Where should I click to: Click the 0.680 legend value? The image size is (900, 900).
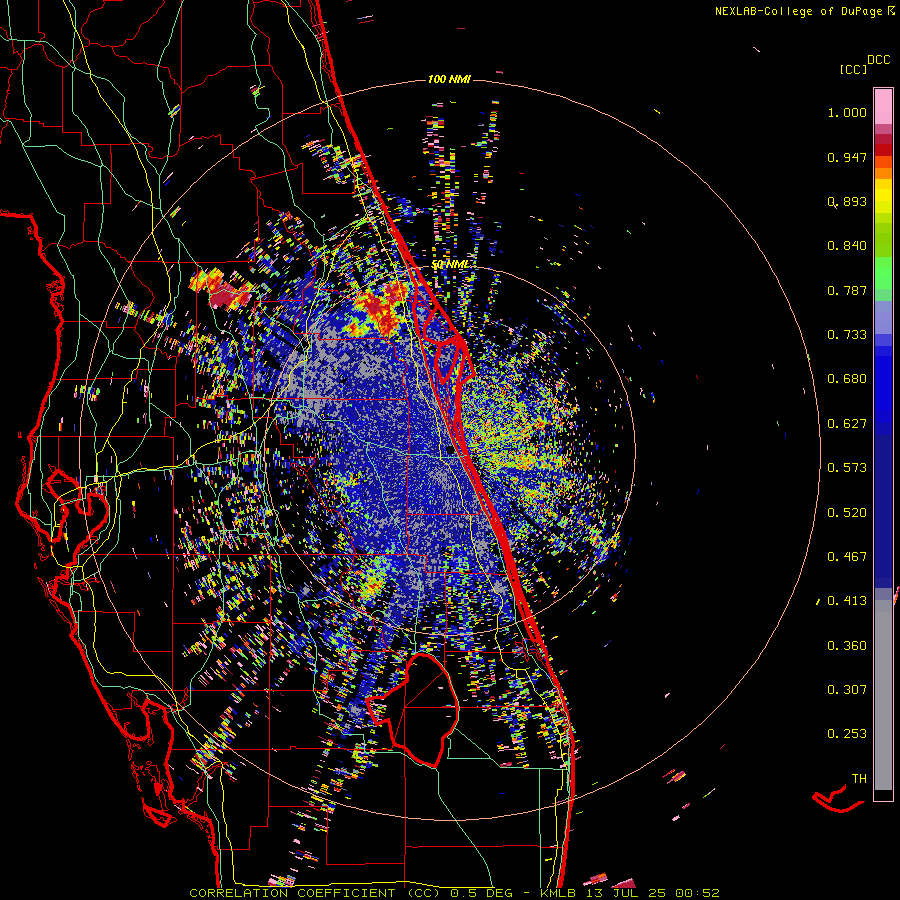click(847, 379)
